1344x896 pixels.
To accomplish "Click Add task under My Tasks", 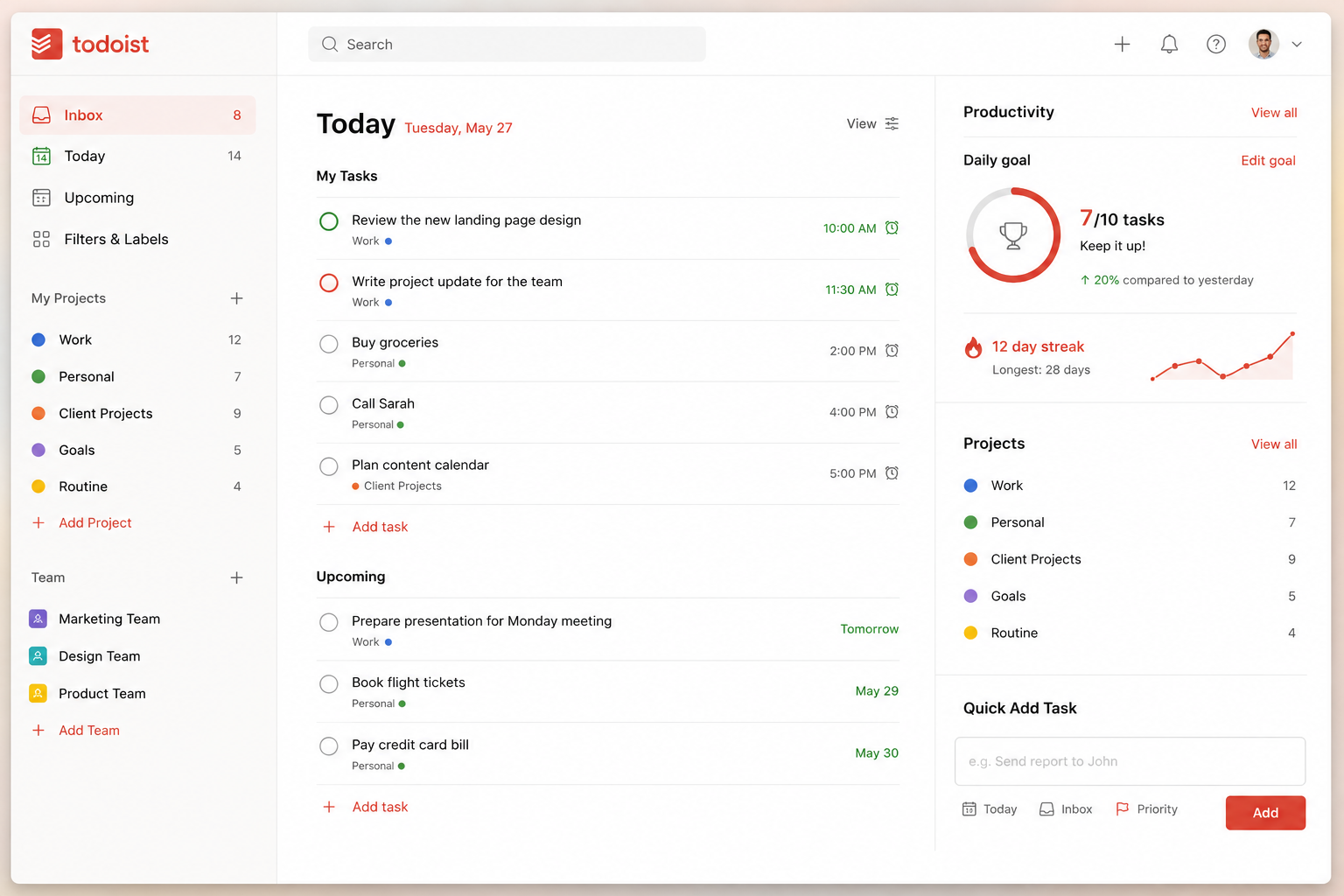I will tap(366, 527).
